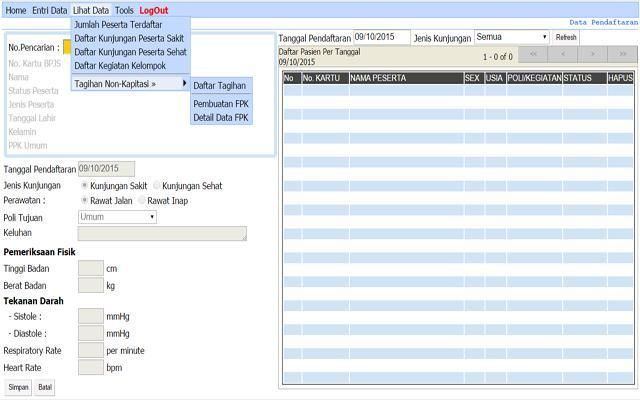
Task: Select Kunjungan Sehat radio button
Action: coord(156,185)
